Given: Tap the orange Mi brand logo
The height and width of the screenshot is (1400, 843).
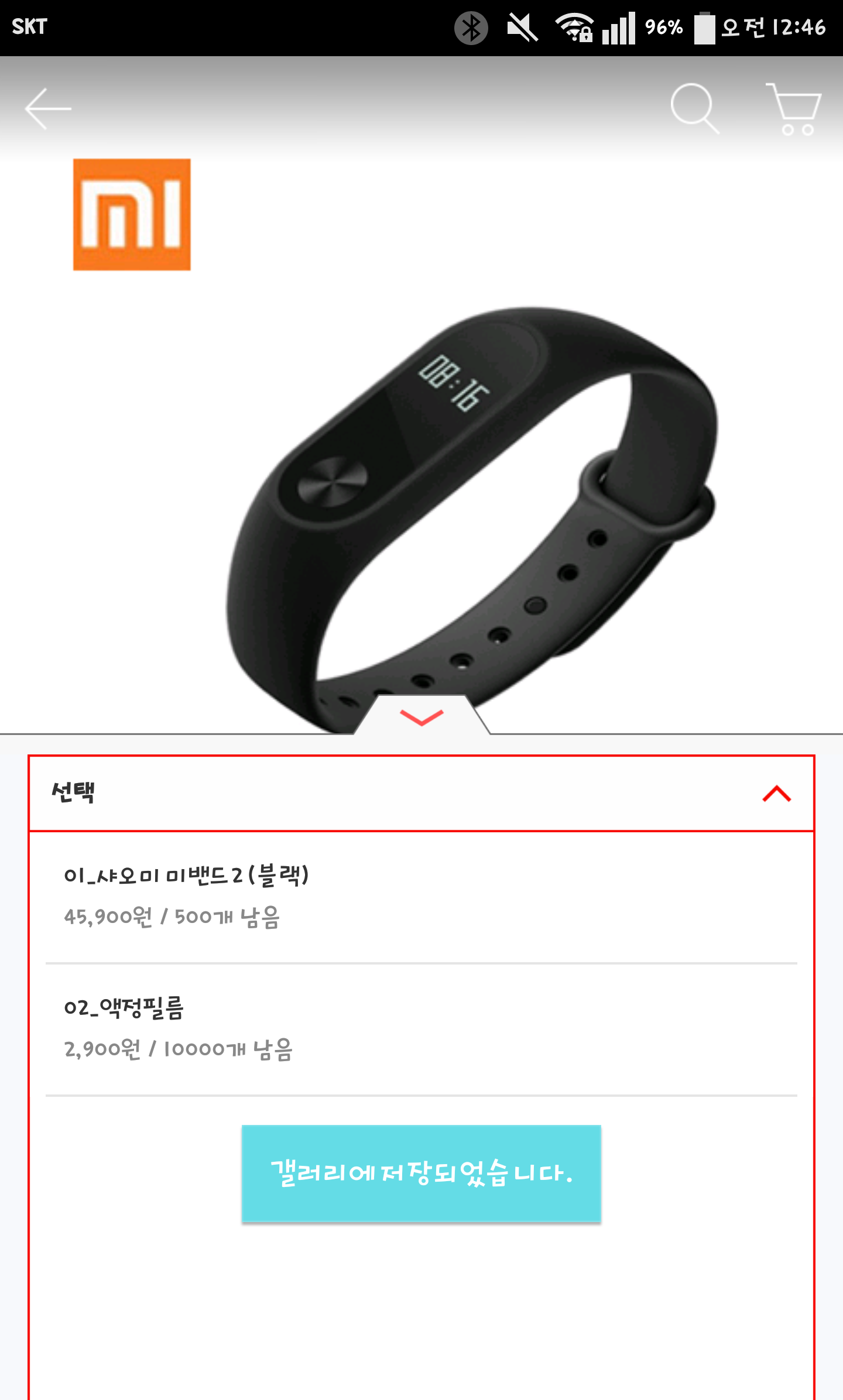Looking at the screenshot, I should click(x=132, y=214).
